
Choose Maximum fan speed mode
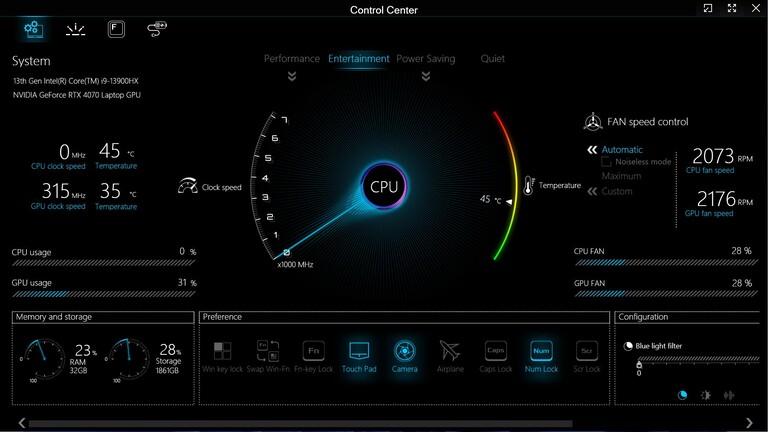pos(621,176)
